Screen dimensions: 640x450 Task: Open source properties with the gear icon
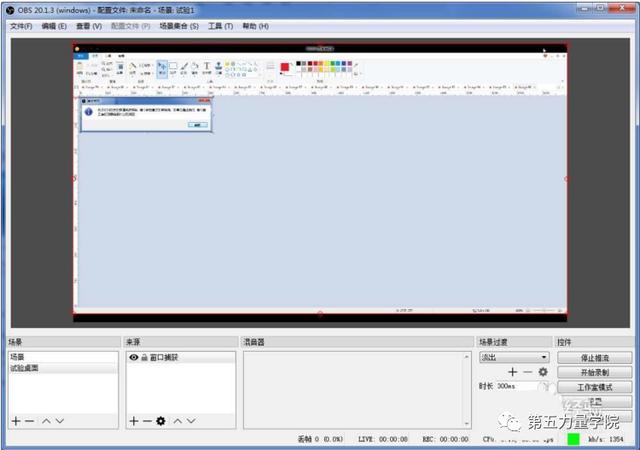pos(161,421)
